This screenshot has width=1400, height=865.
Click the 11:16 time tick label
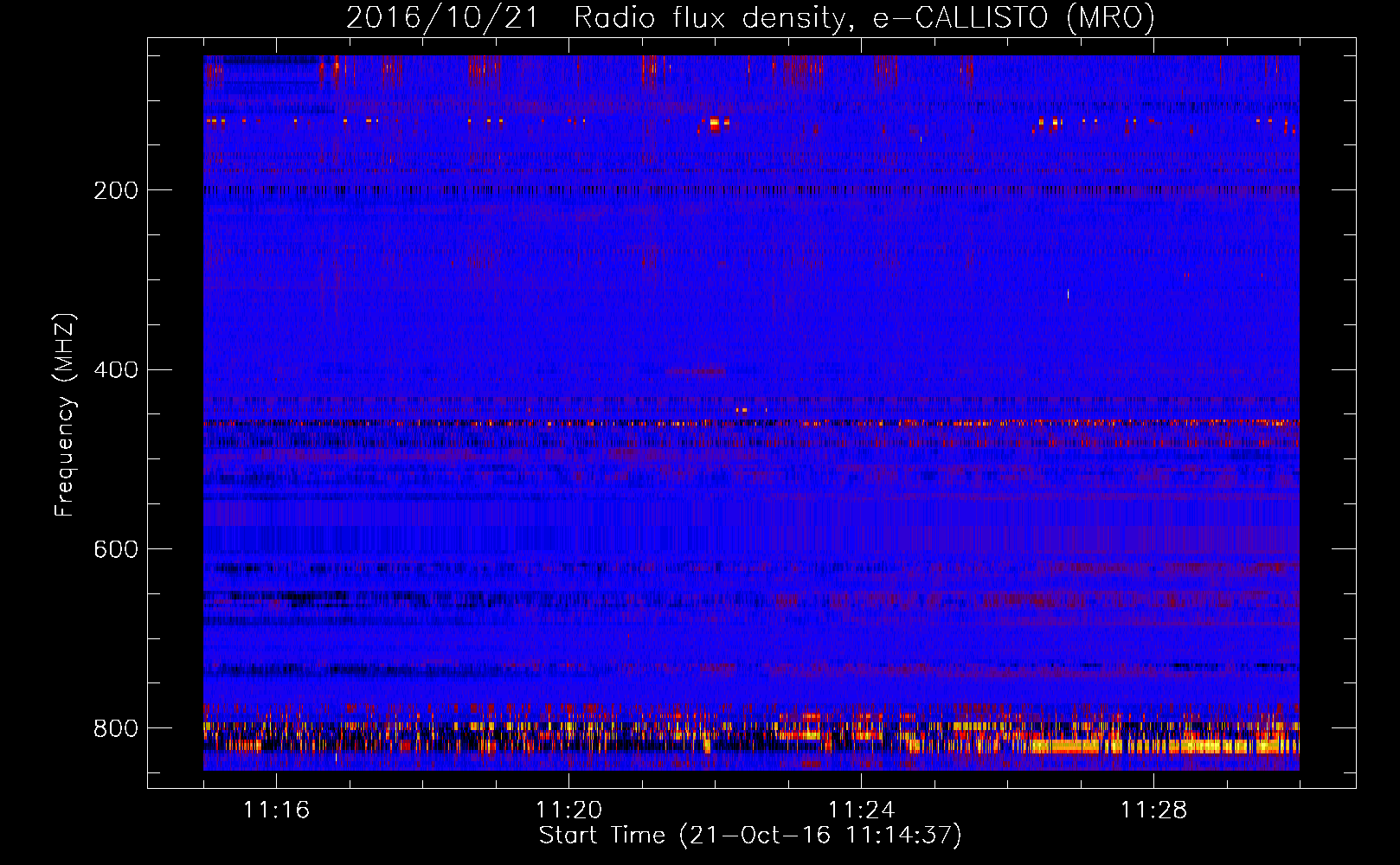(x=277, y=810)
